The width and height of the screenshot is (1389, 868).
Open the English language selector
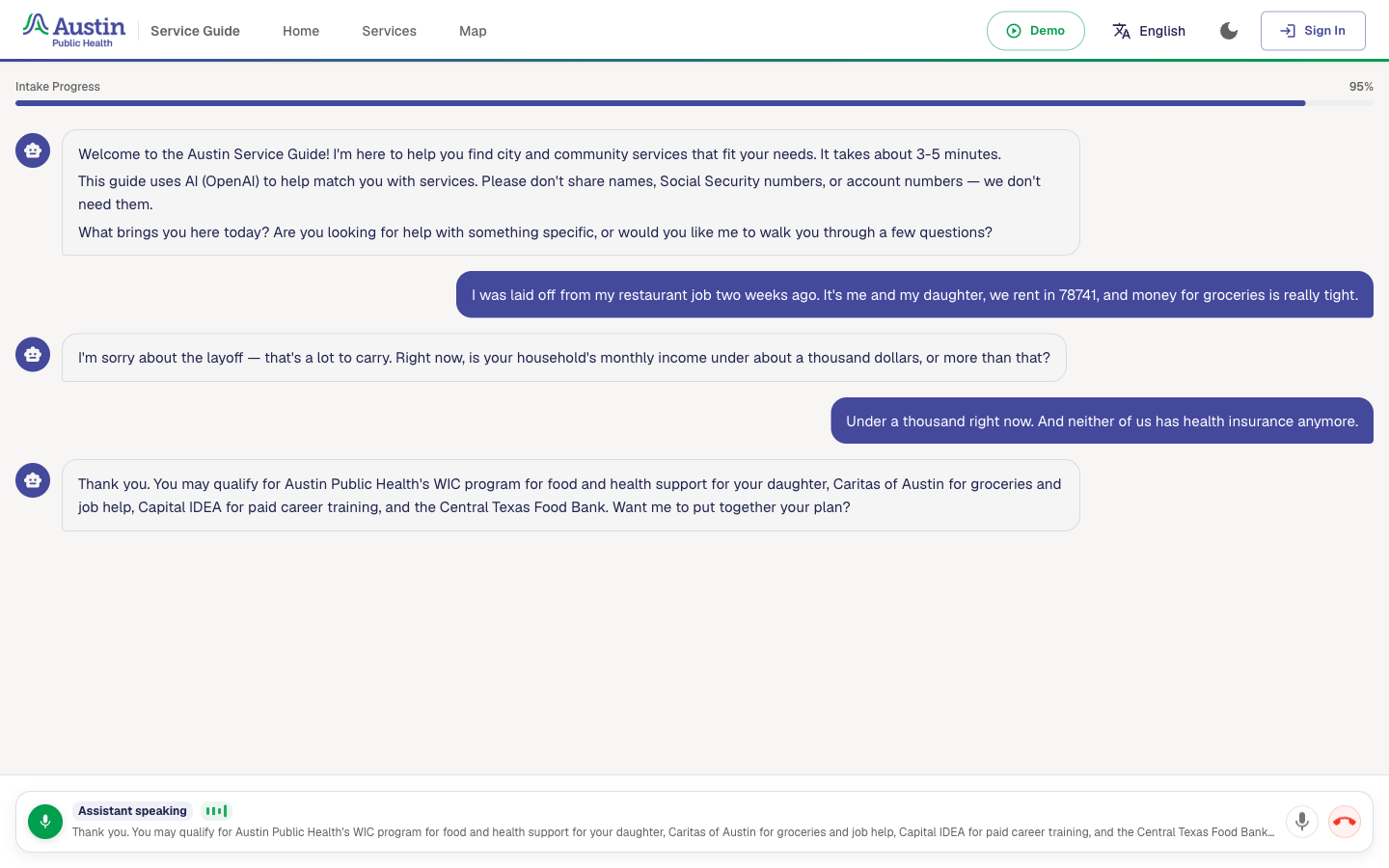pyautogui.click(x=1148, y=31)
